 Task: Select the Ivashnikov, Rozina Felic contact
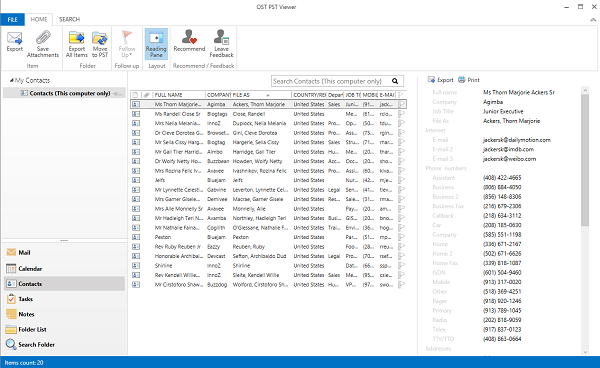pyautogui.click(x=268, y=171)
